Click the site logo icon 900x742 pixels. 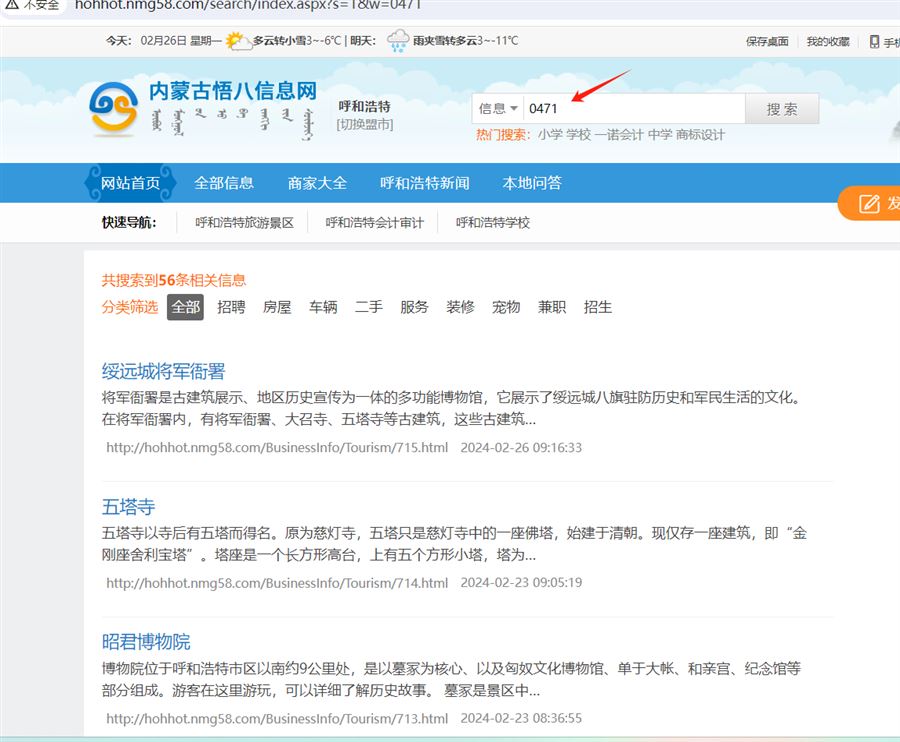[x=112, y=108]
